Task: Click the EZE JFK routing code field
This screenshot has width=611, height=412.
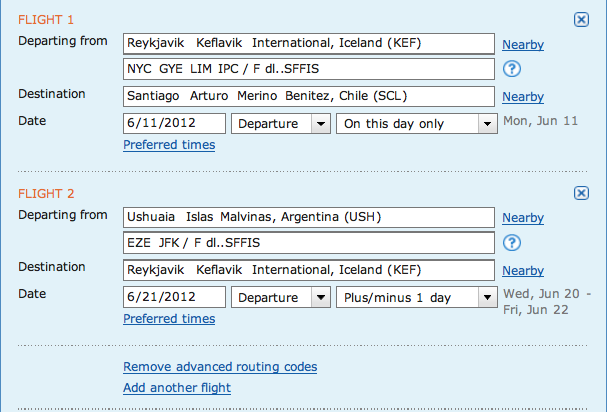Action: pos(309,243)
